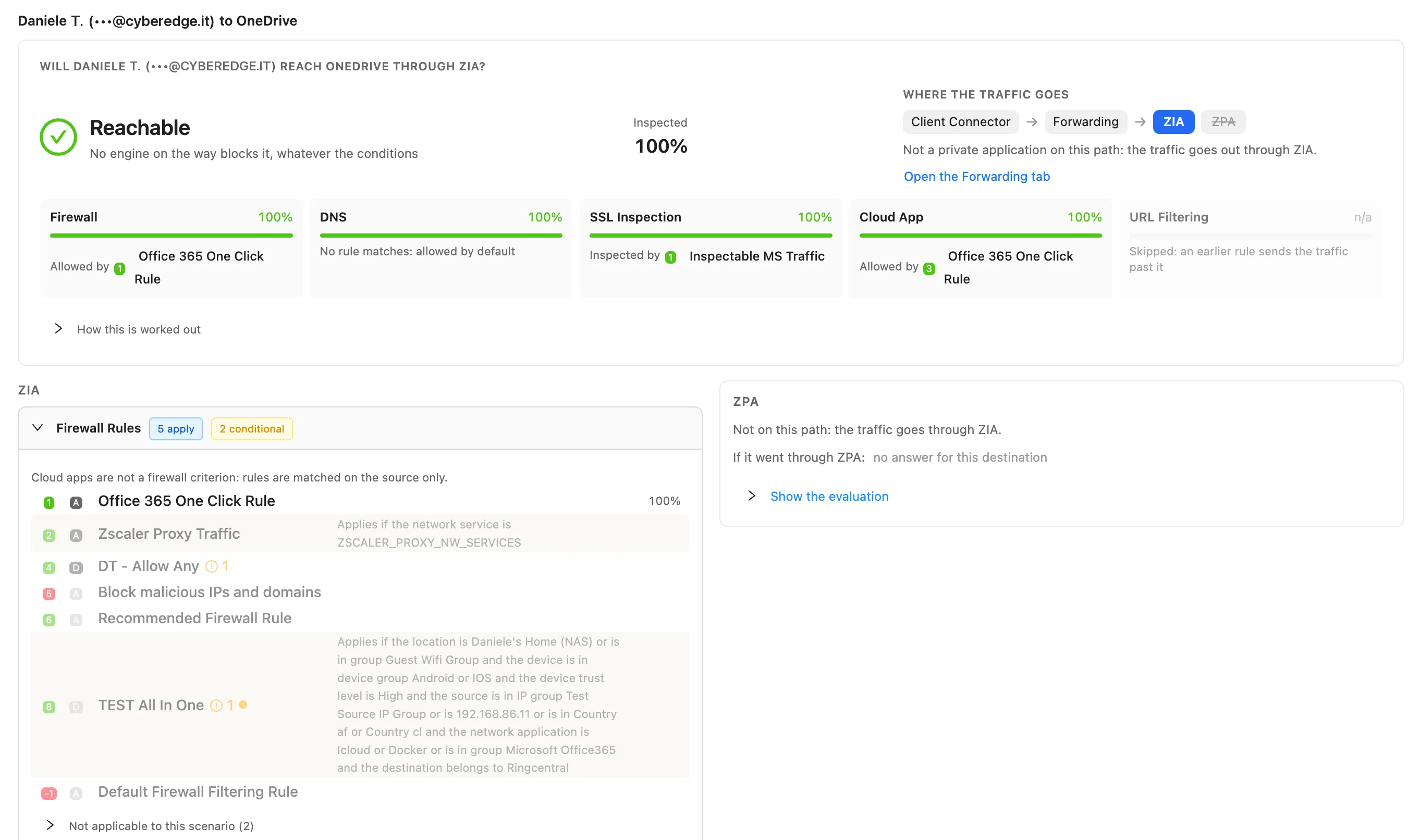Expand Not applicable to this scenario (2)
This screenshot has height=840, width=1420.
tap(51, 825)
